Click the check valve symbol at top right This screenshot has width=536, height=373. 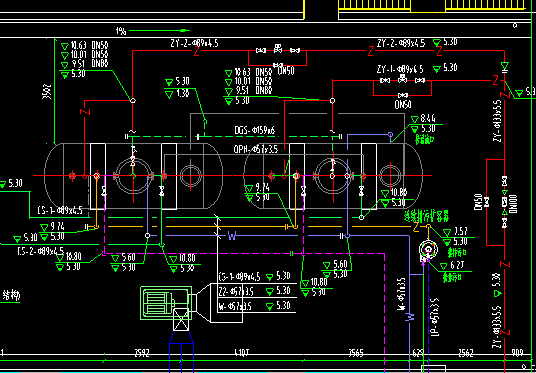point(504,67)
